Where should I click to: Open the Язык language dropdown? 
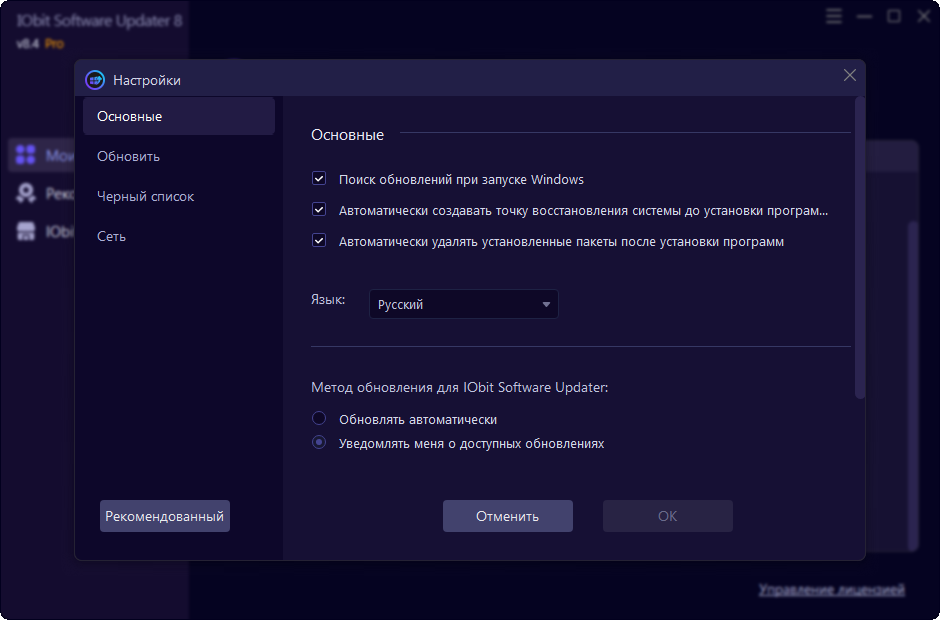pyautogui.click(x=464, y=304)
